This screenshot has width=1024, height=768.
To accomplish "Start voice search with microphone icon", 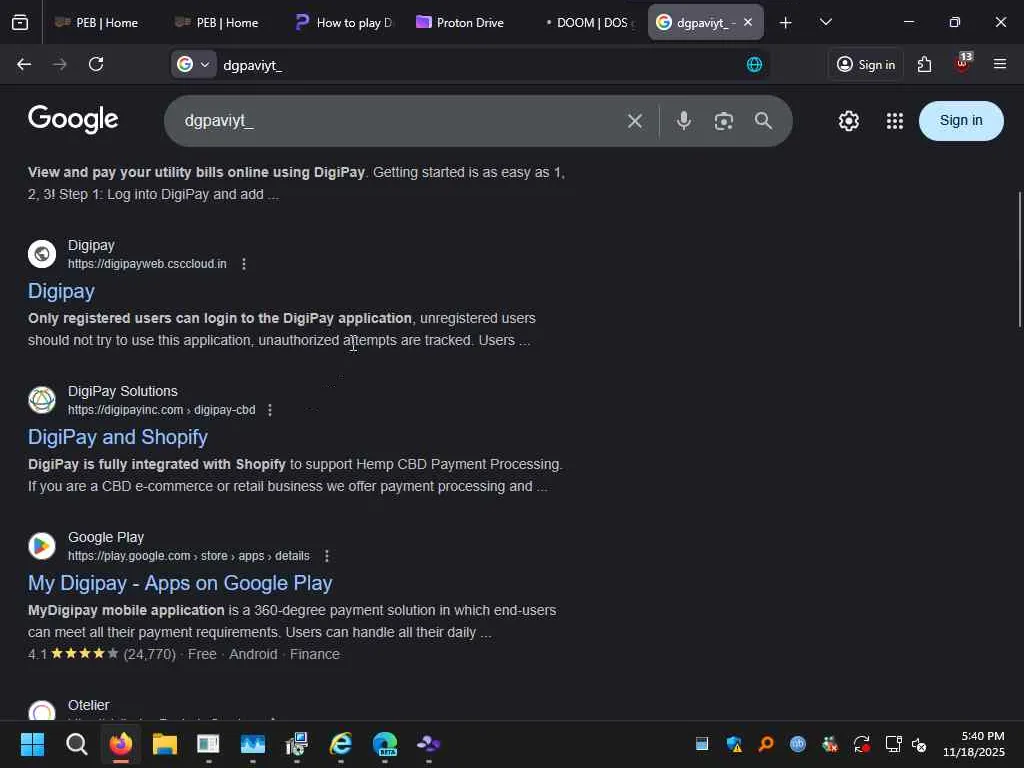I will tap(684, 121).
